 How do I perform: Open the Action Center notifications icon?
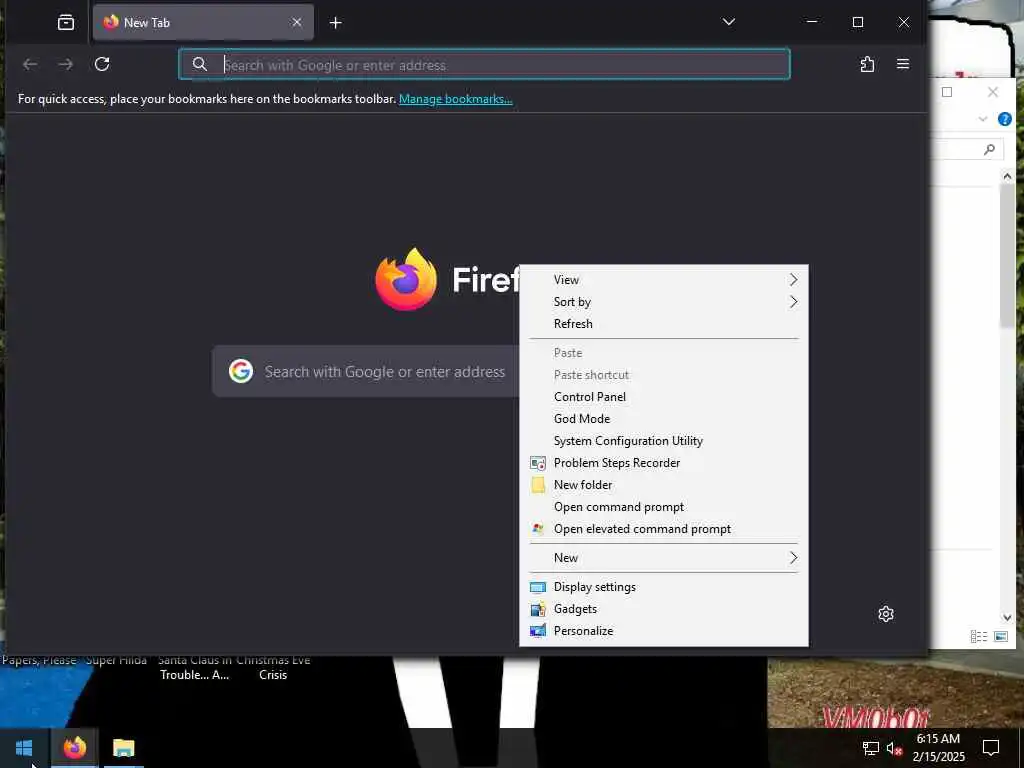coord(991,748)
